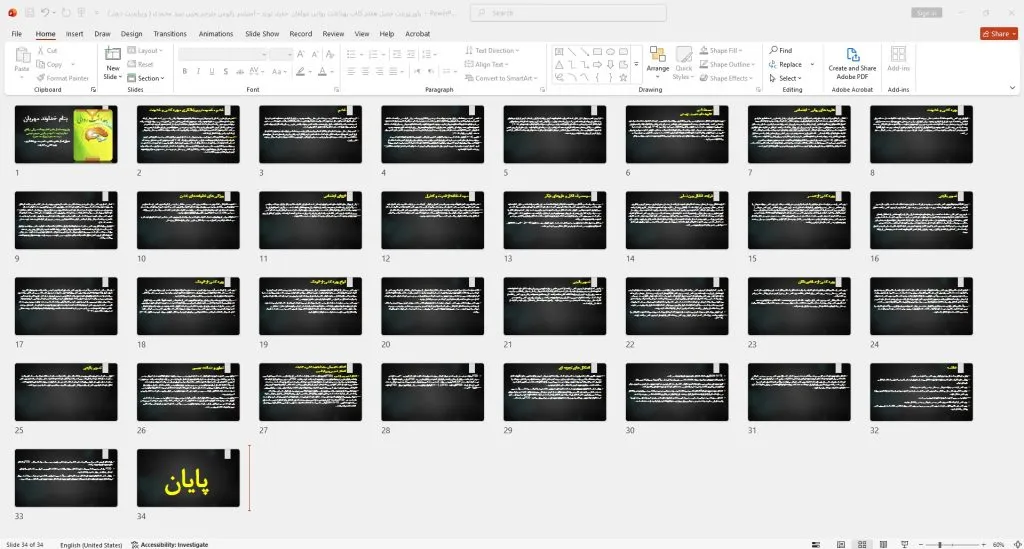1024x549 pixels.
Task: Expand the Align Text dropdown
Action: [487, 64]
